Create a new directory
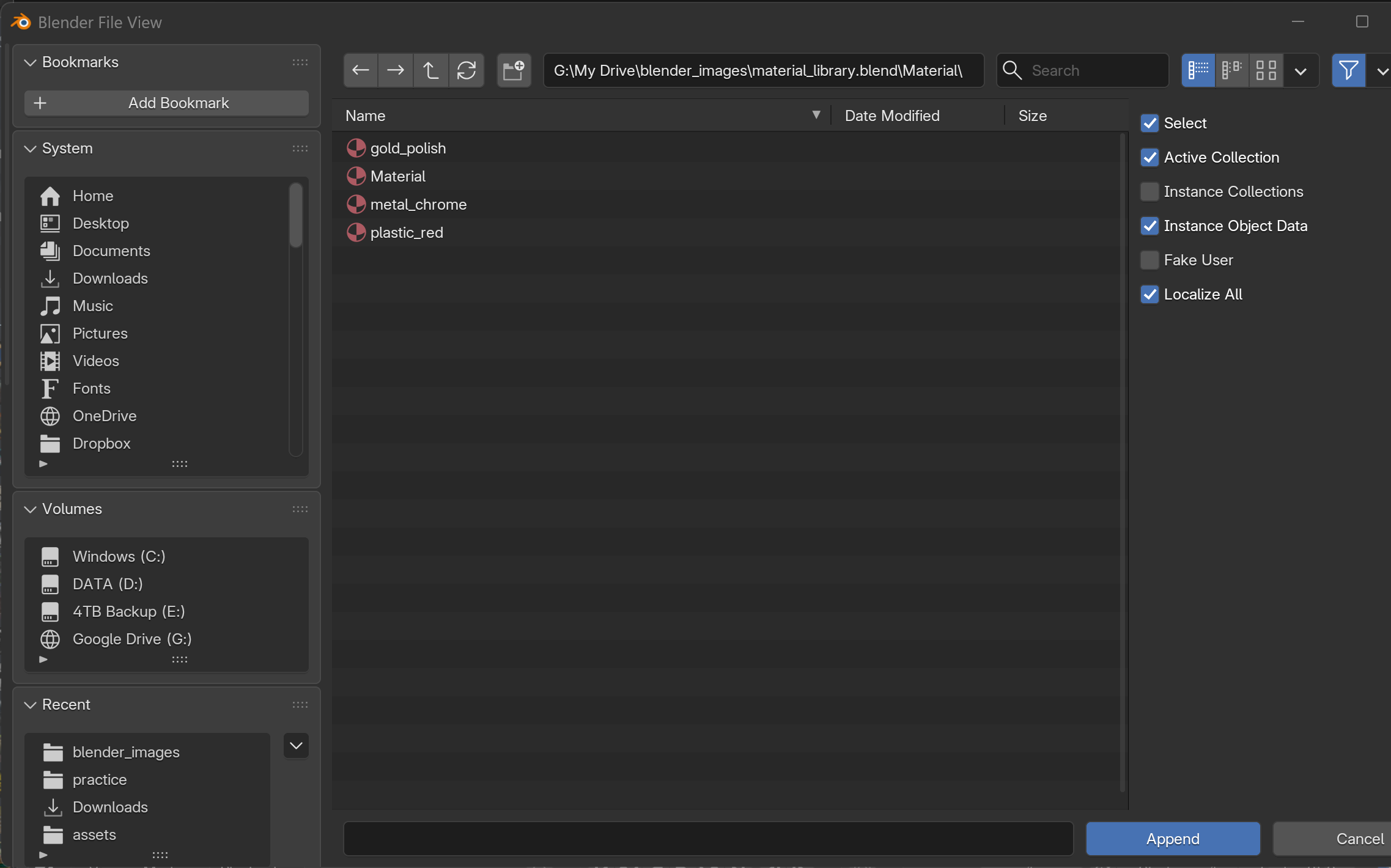The height and width of the screenshot is (868, 1391). click(x=514, y=70)
